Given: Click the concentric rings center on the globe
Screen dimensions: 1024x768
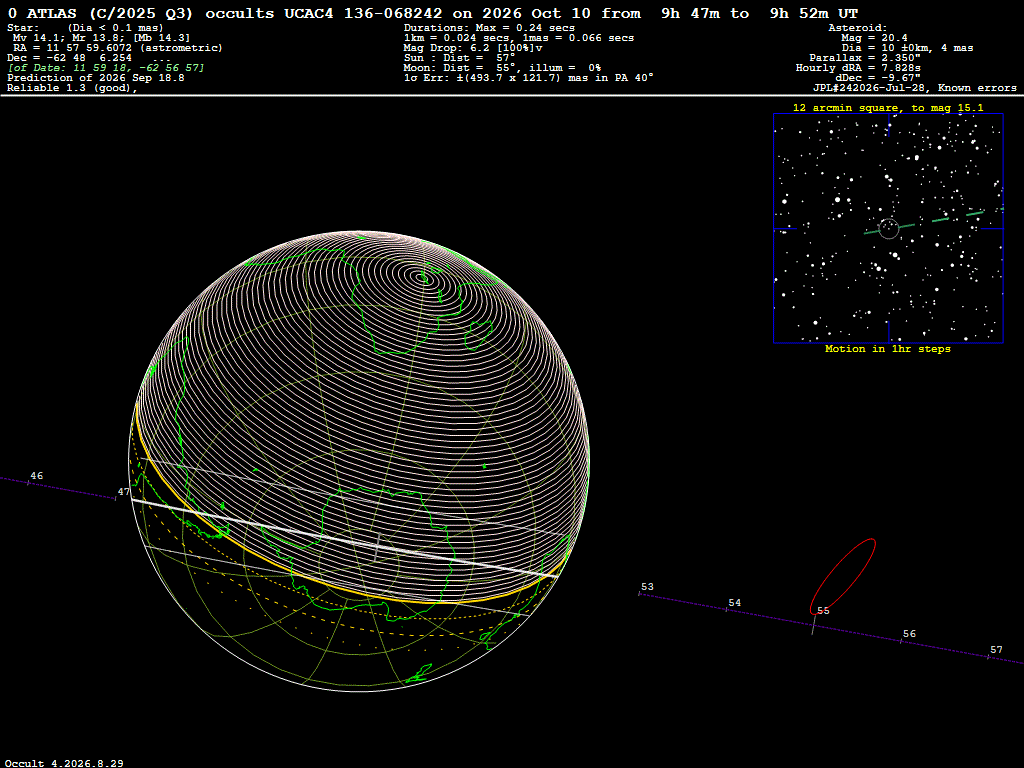Looking at the screenshot, I should (424, 279).
